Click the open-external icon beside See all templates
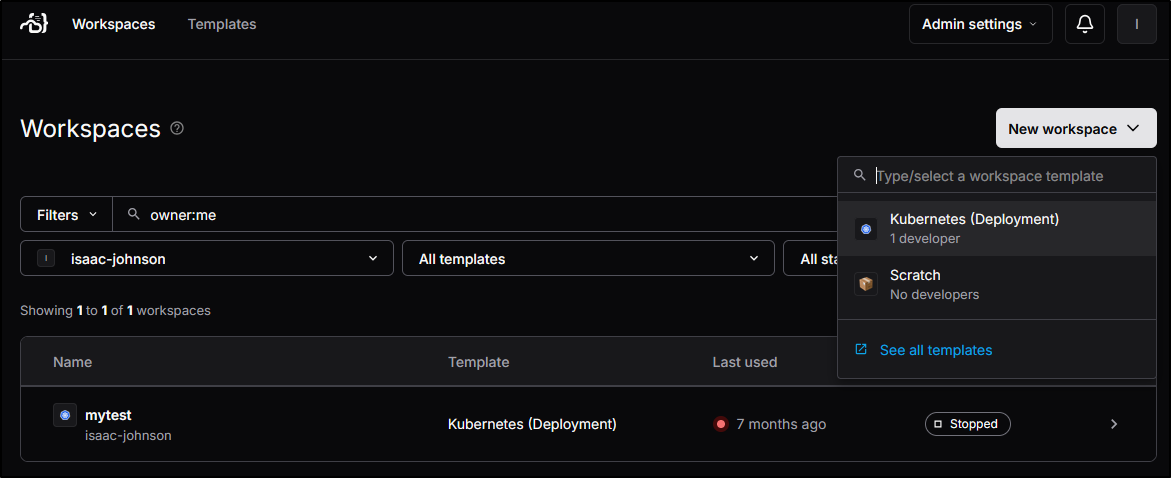This screenshot has height=478, width=1171. (861, 350)
